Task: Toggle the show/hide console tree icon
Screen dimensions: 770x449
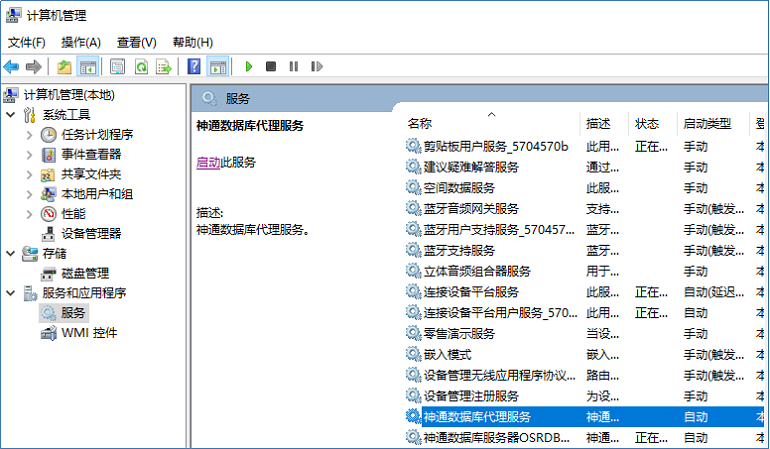Action: point(88,67)
